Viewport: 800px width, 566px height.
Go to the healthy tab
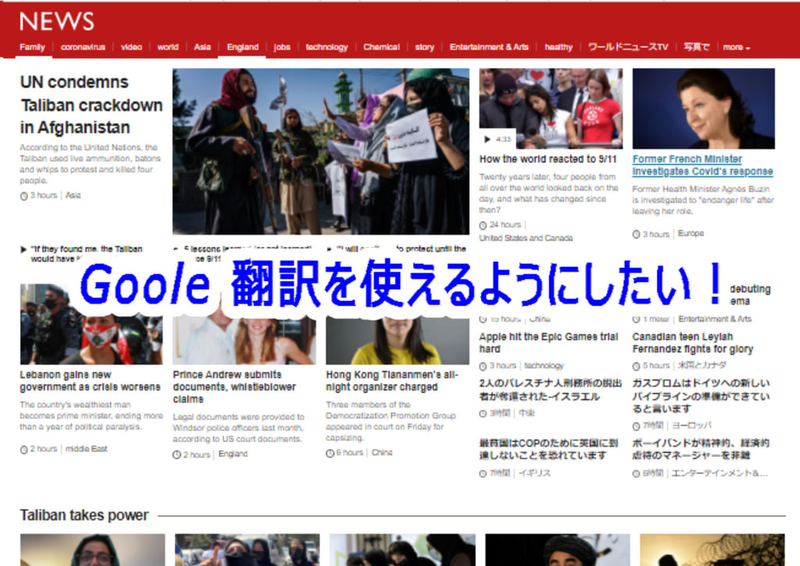click(558, 47)
